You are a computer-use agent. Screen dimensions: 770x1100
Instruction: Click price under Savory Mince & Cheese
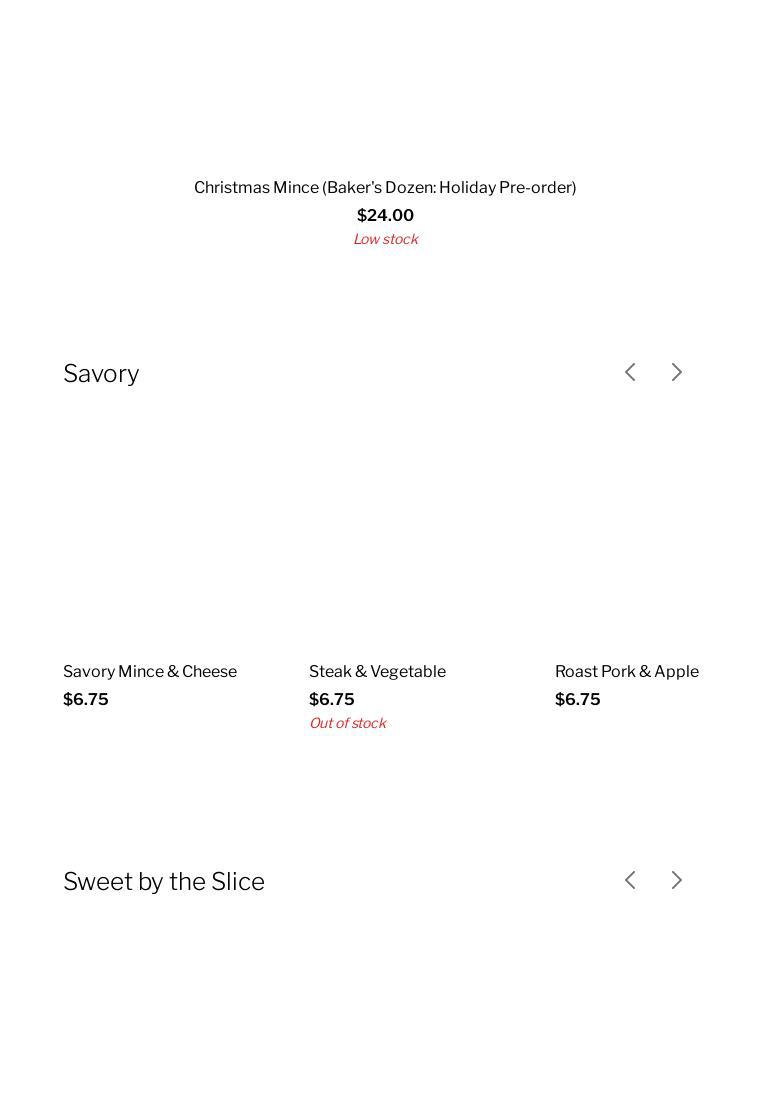click(x=86, y=699)
